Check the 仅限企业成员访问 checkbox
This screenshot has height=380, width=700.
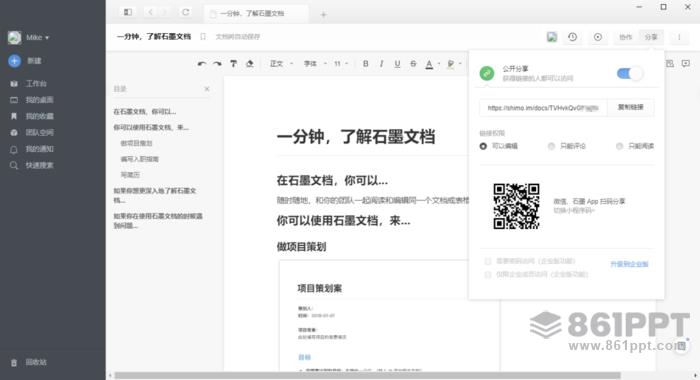pyautogui.click(x=488, y=275)
